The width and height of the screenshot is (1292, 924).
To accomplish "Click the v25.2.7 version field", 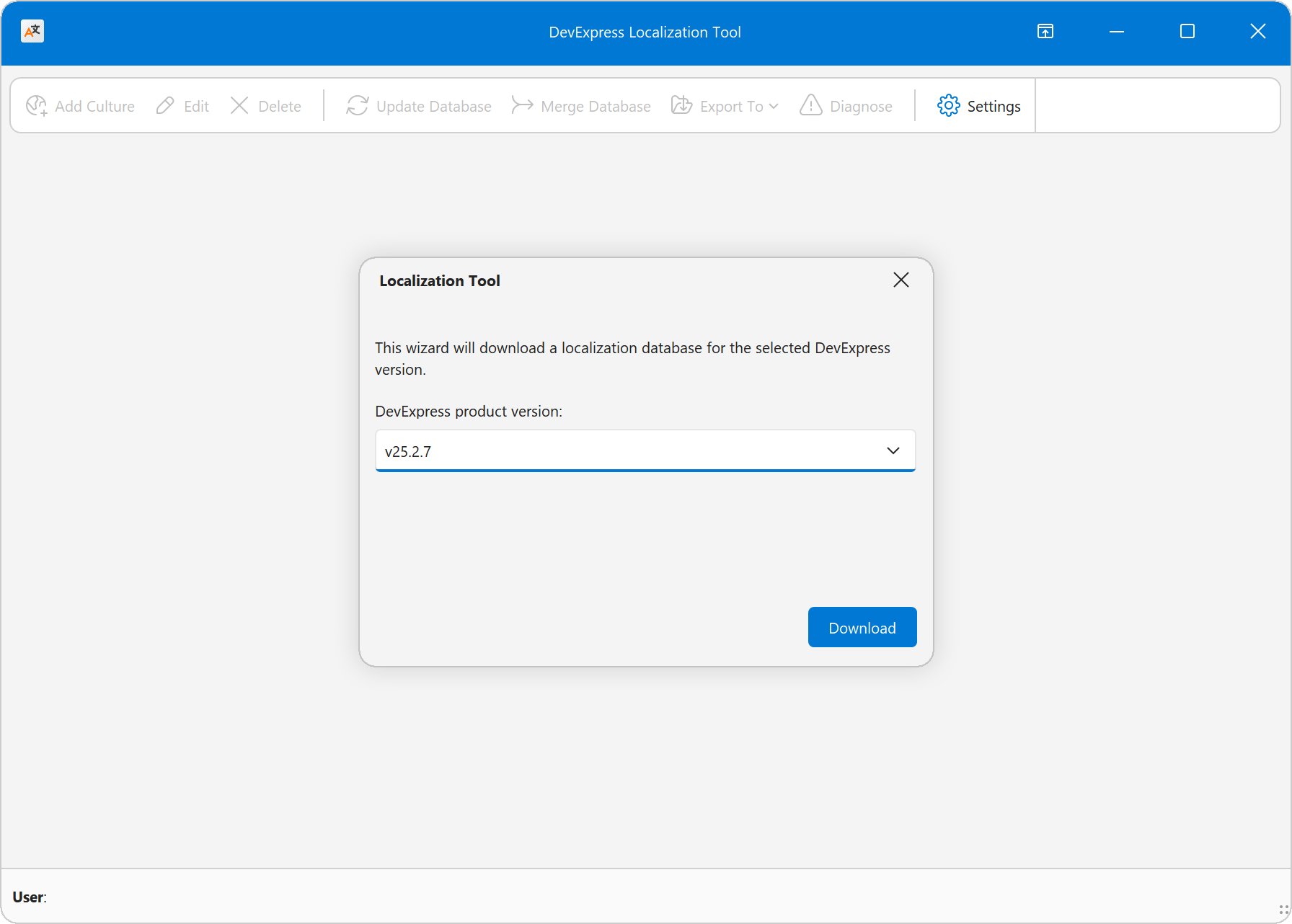I will pyautogui.click(x=645, y=451).
